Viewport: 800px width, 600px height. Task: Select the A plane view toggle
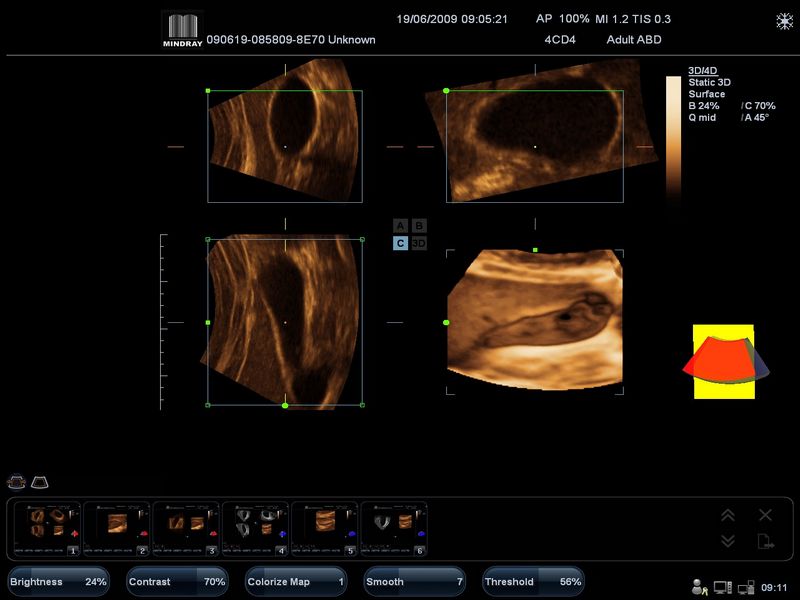click(400, 226)
